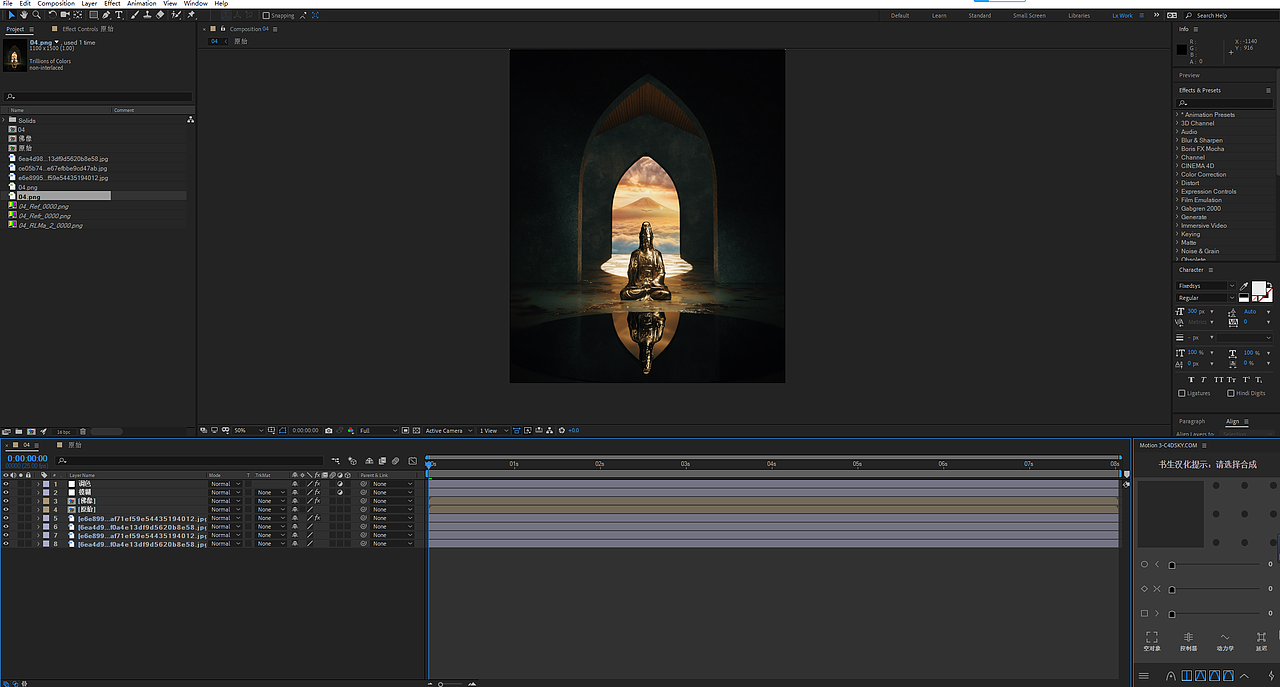This screenshot has height=687, width=1280.
Task: Create new folder in Project panel
Action: 18,431
